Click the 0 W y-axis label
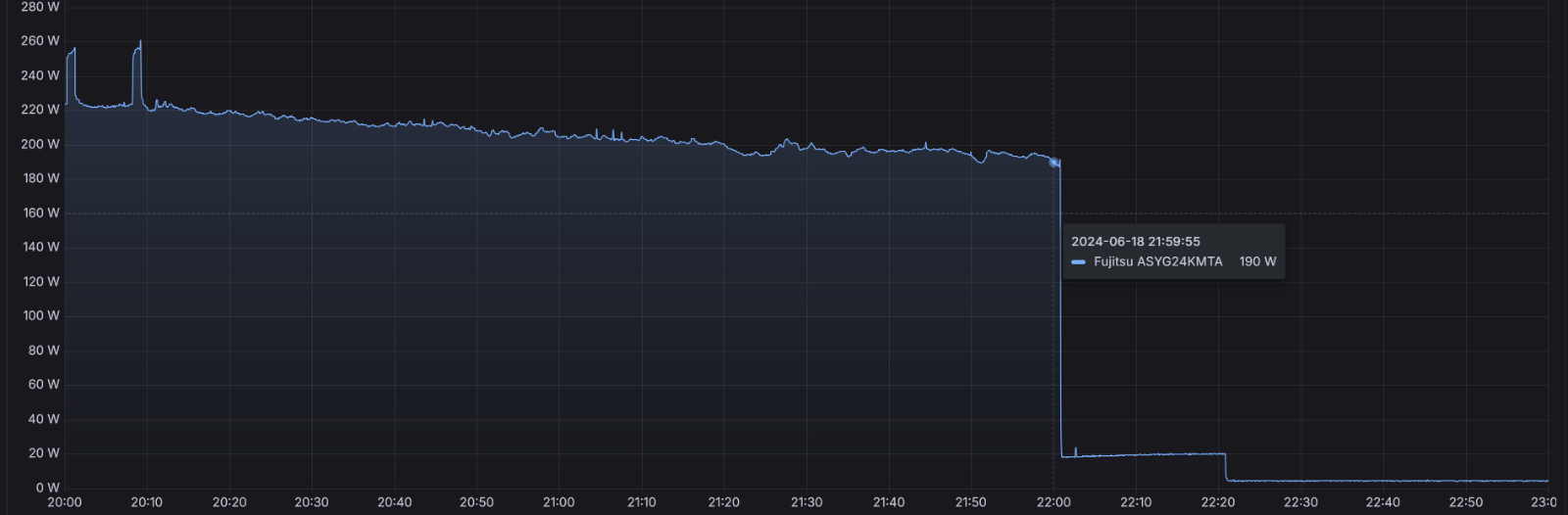This screenshot has height=515, width=1568. click(x=48, y=488)
